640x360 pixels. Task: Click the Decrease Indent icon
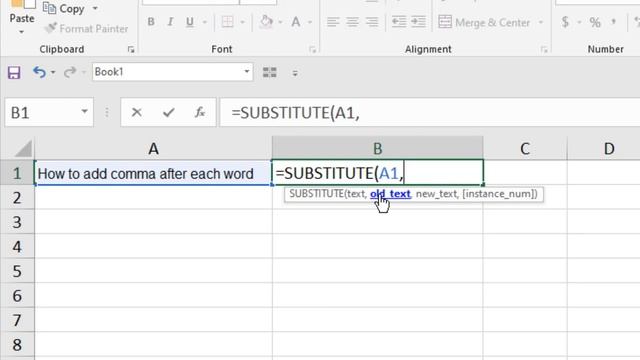tap(399, 22)
